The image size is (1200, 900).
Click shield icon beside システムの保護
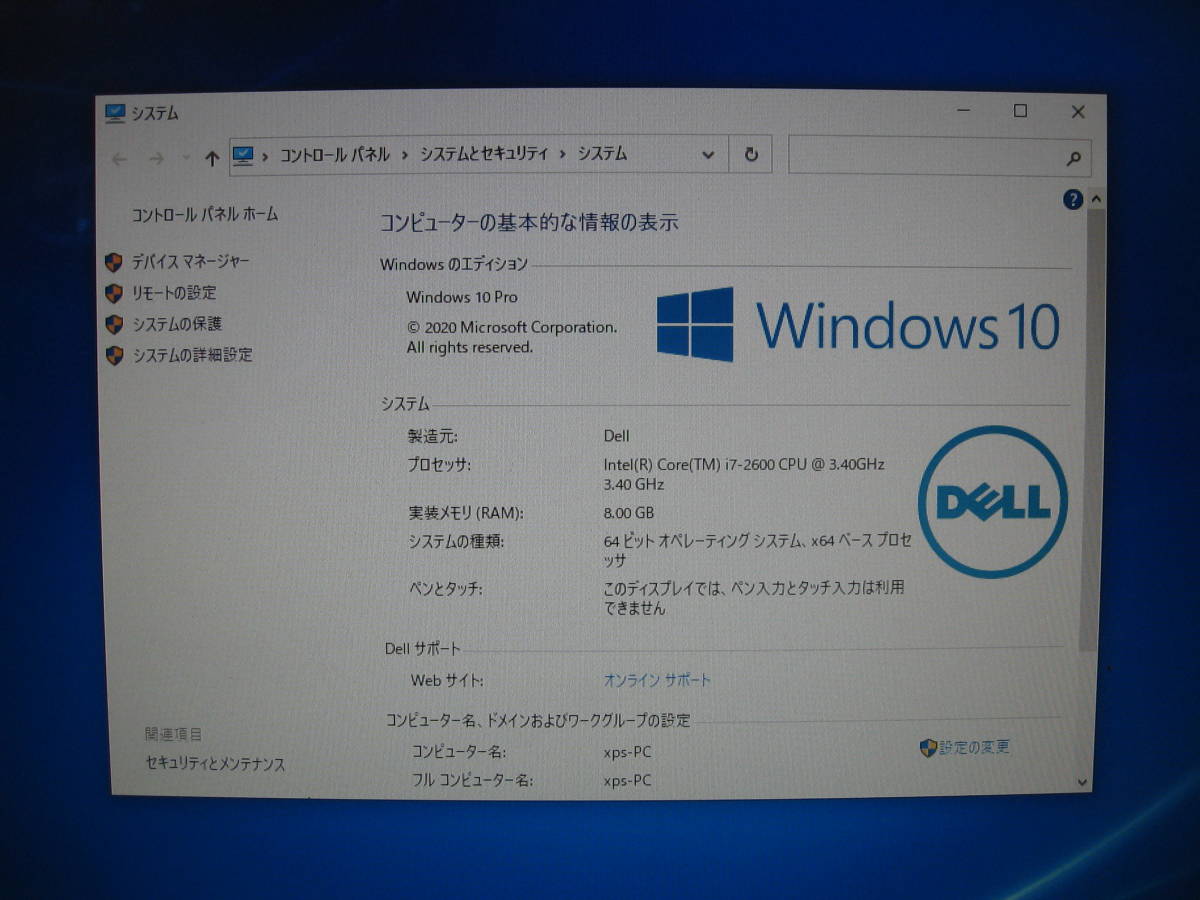[x=114, y=324]
